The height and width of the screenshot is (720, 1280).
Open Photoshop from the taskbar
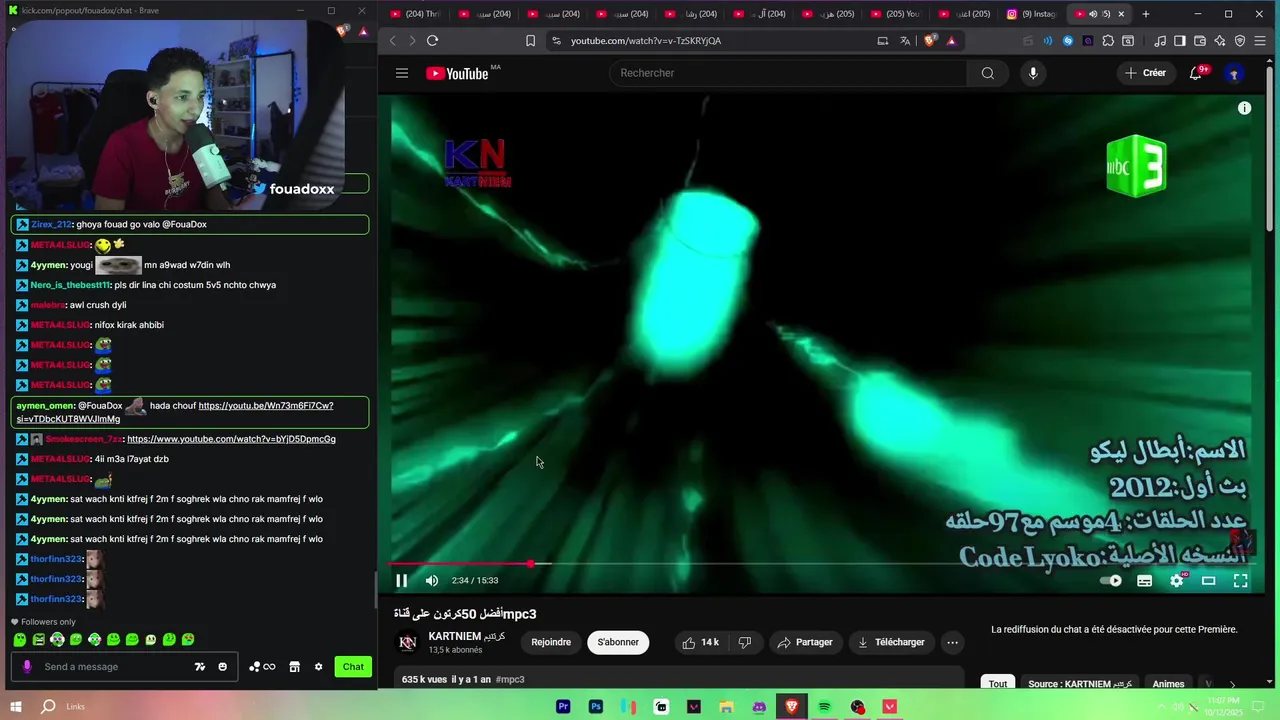(x=596, y=707)
